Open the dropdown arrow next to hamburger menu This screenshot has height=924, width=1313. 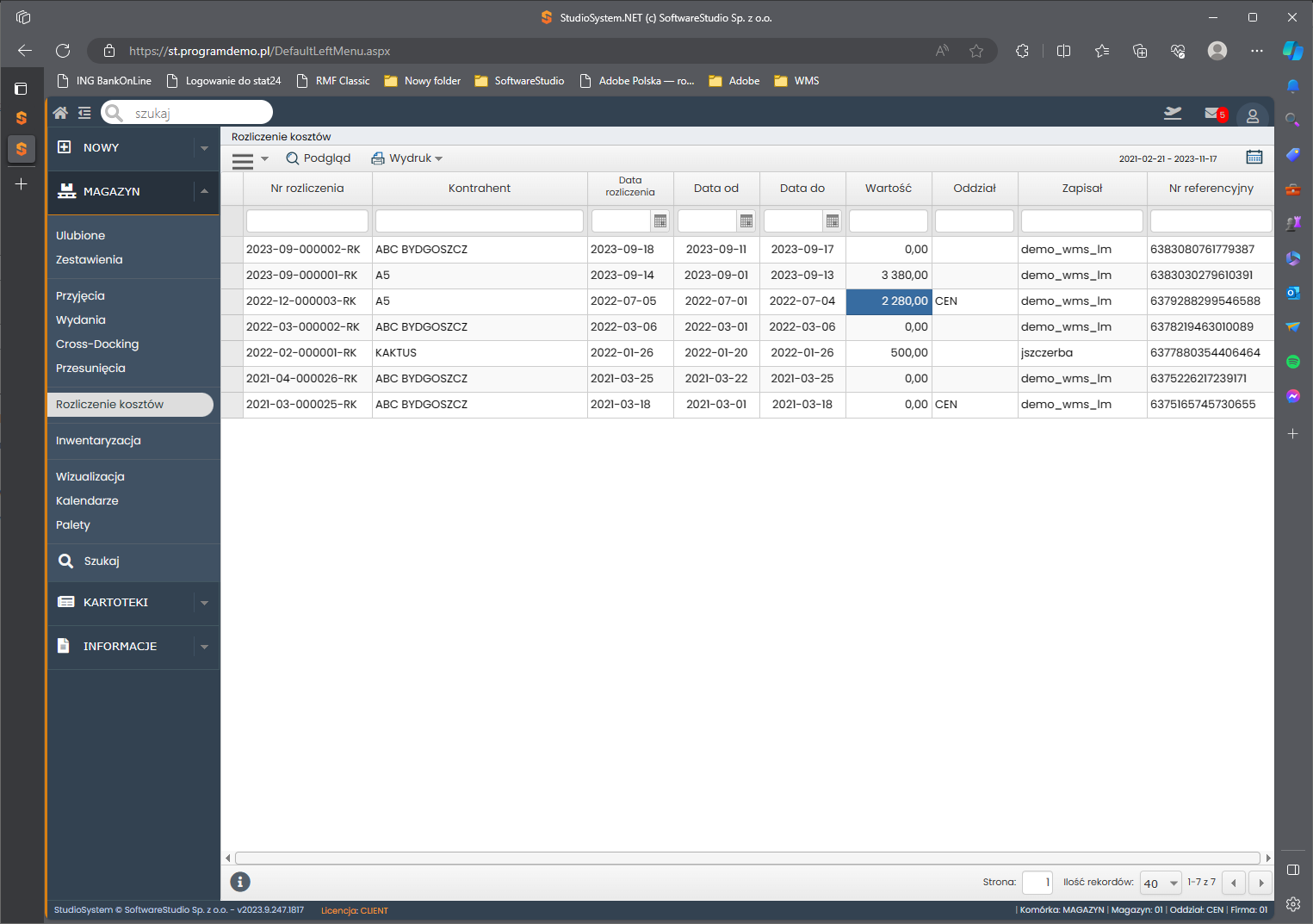(x=264, y=159)
